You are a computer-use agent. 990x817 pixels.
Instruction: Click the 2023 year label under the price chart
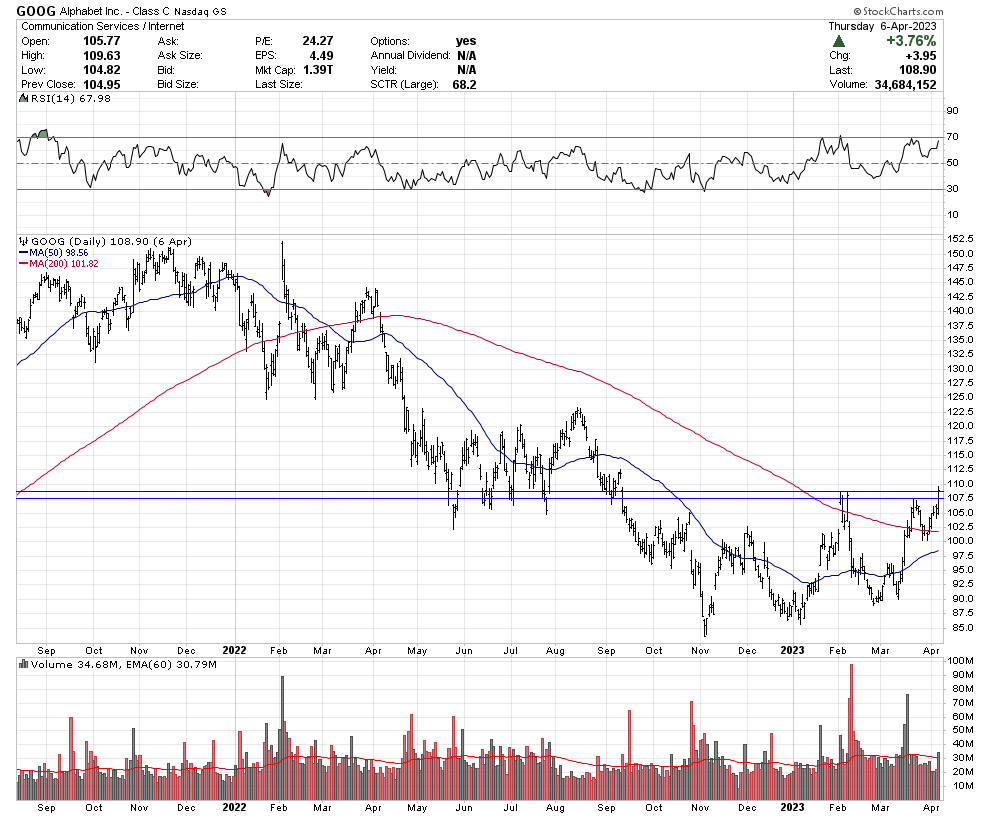pyautogui.click(x=792, y=650)
